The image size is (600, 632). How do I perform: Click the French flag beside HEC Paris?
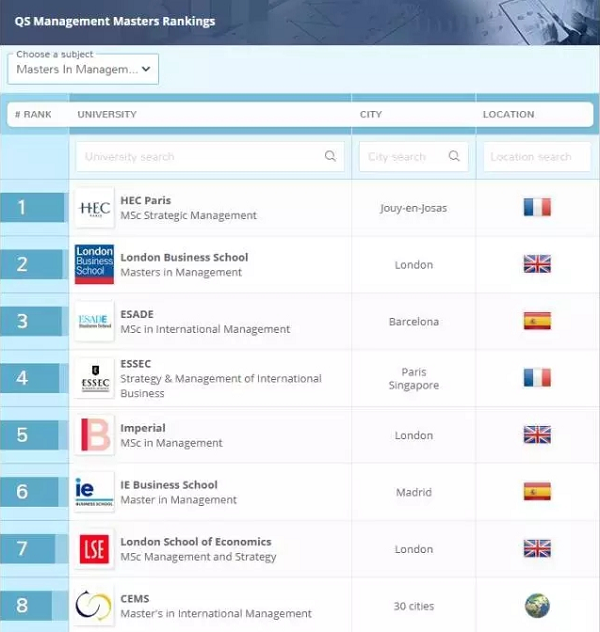537,208
